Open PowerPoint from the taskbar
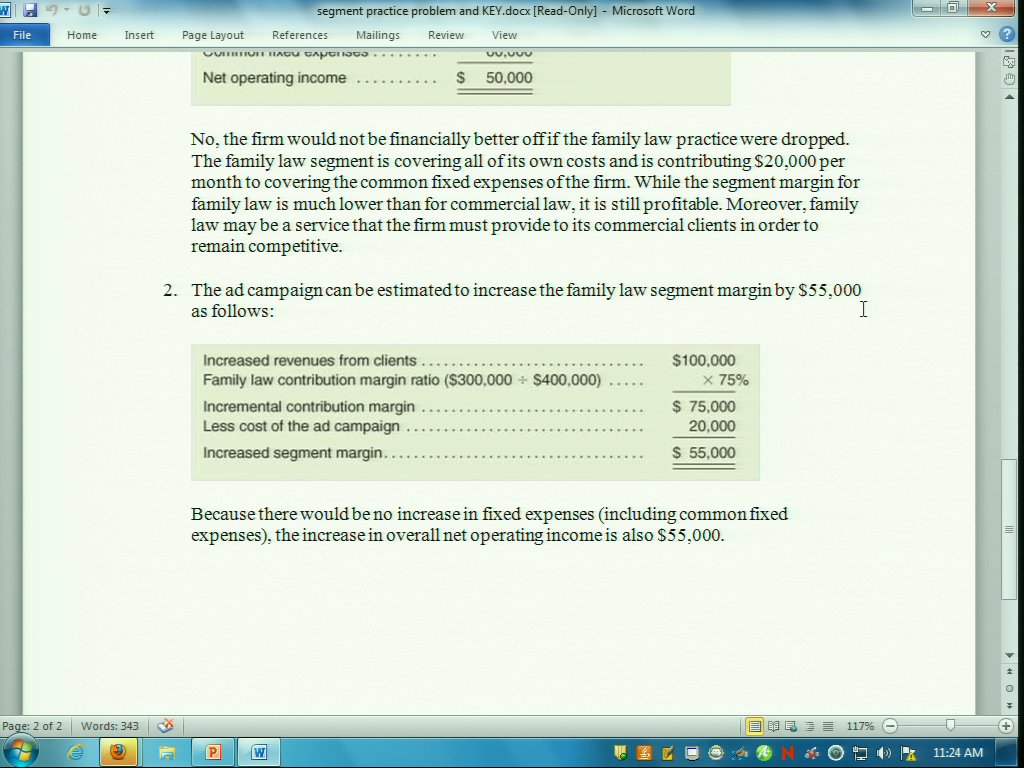The width and height of the screenshot is (1024, 768). [x=213, y=752]
